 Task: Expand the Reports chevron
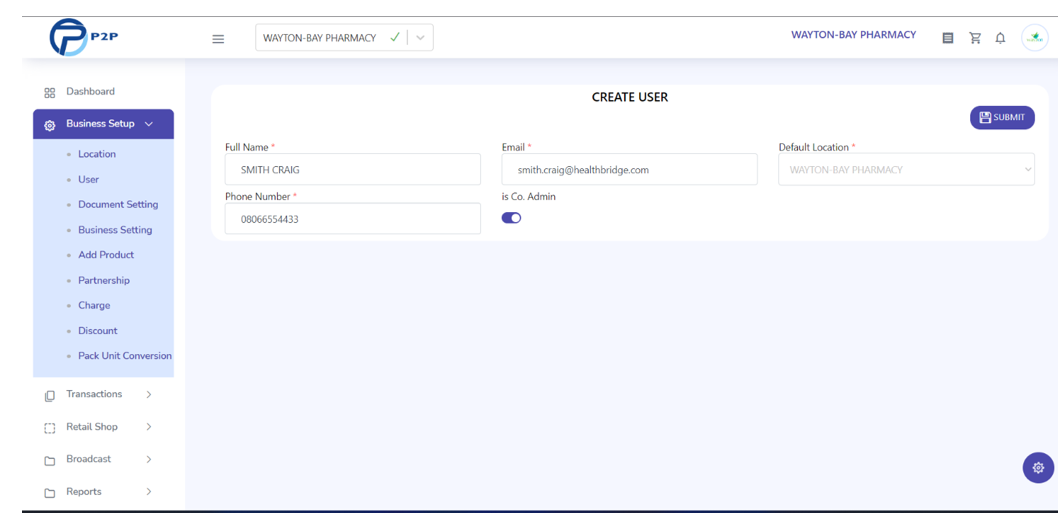149,491
